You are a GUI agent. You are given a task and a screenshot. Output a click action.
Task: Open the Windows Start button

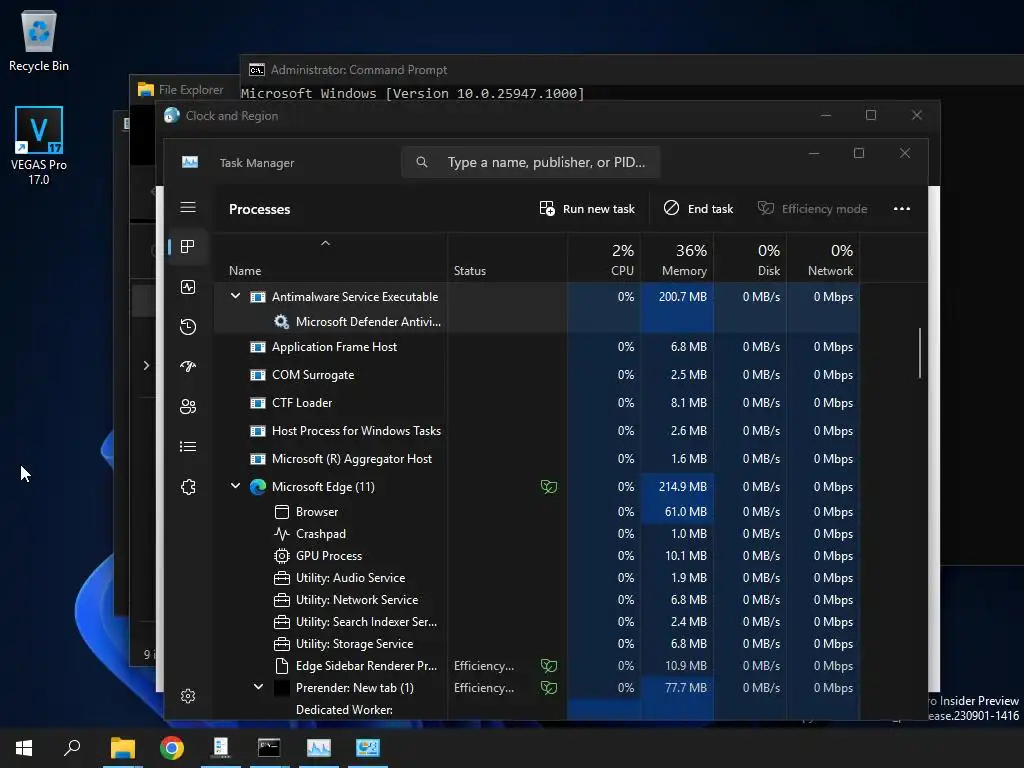click(24, 748)
